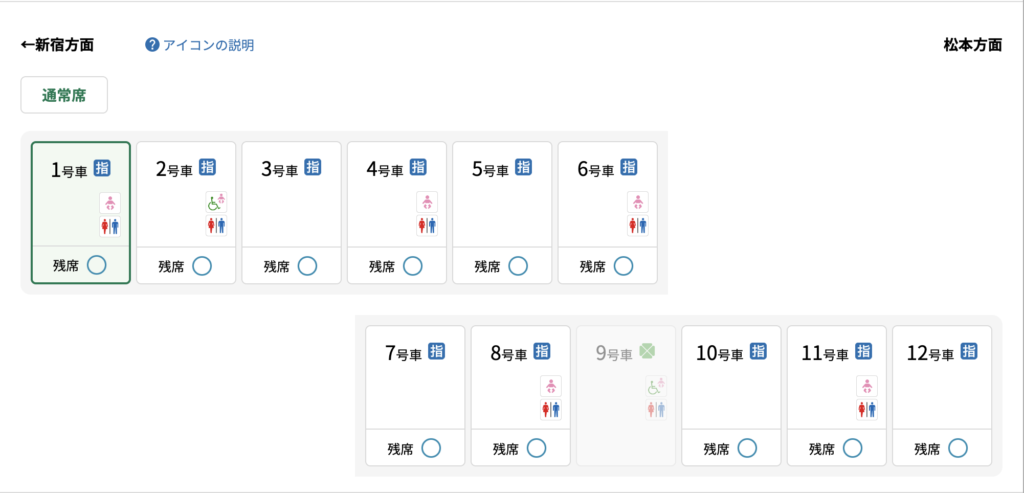Click the availability circle for car 7
This screenshot has width=1024, height=493.
point(431,448)
